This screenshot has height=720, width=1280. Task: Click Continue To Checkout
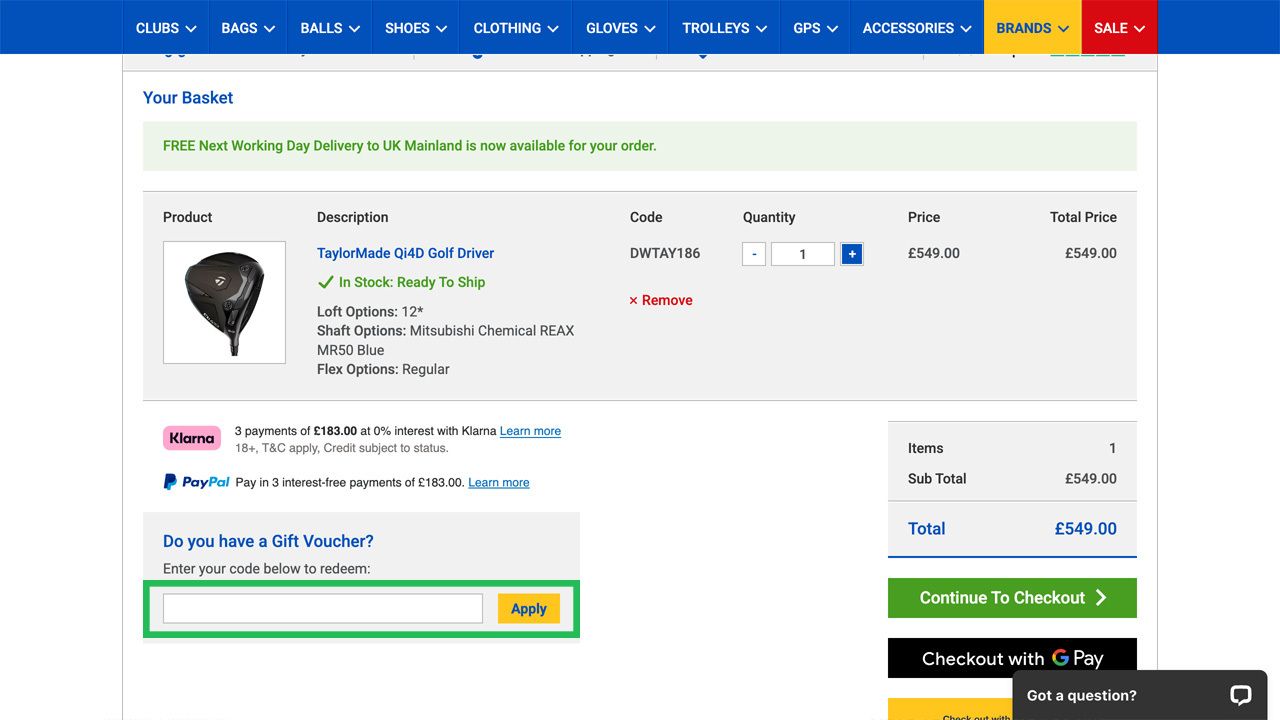[1012, 597]
